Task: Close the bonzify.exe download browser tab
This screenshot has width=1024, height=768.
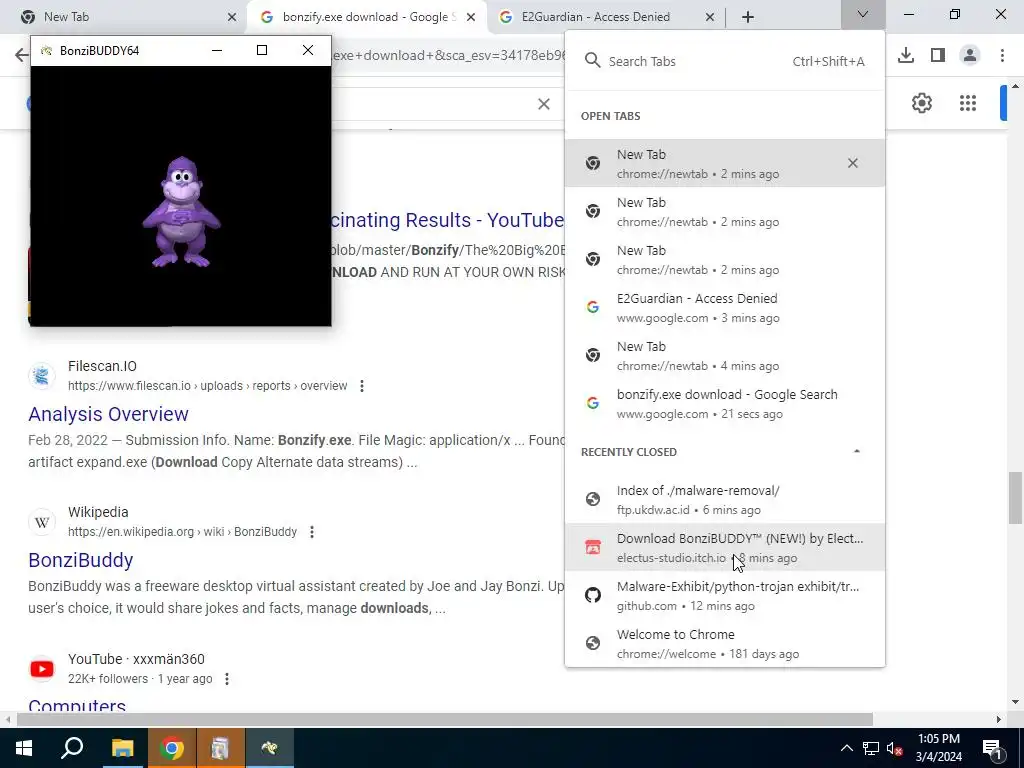Action: tap(471, 17)
